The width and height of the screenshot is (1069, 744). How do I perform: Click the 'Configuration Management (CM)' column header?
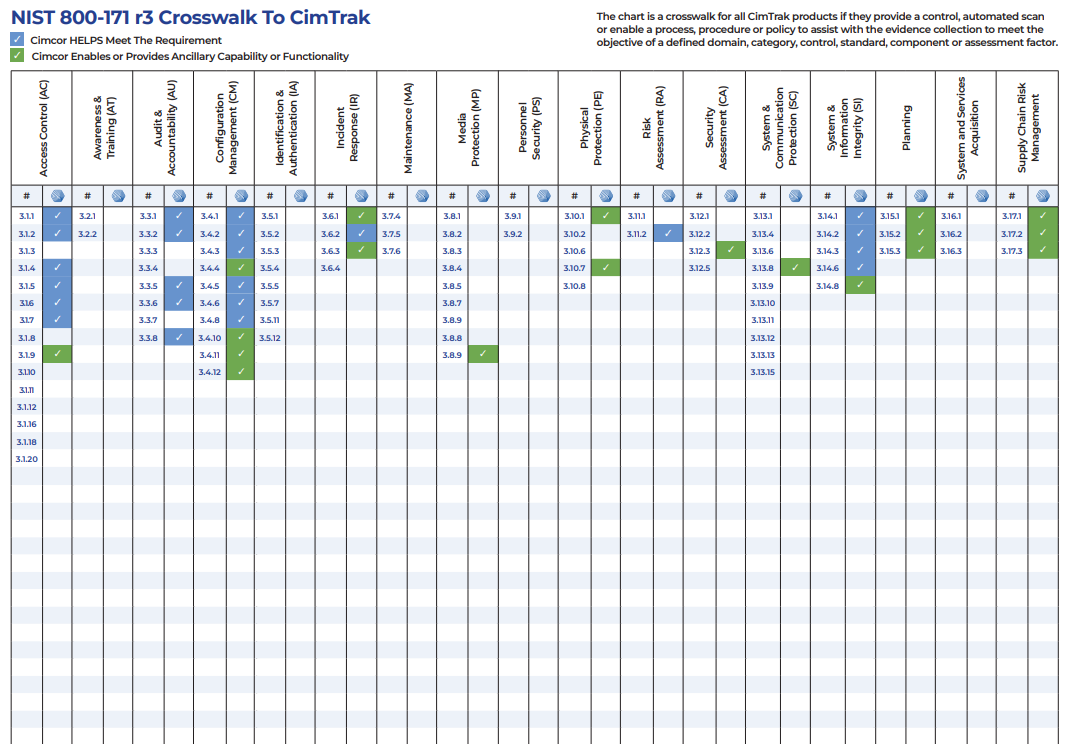pos(226,128)
